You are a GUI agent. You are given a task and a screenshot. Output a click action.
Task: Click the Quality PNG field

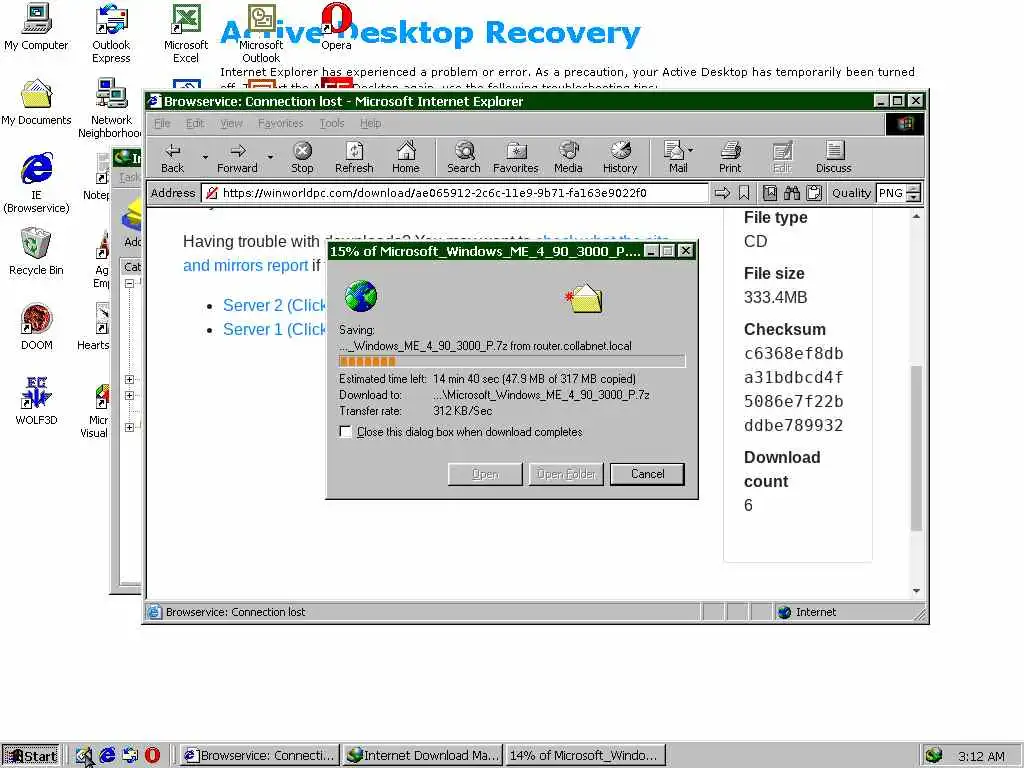[x=892, y=193]
